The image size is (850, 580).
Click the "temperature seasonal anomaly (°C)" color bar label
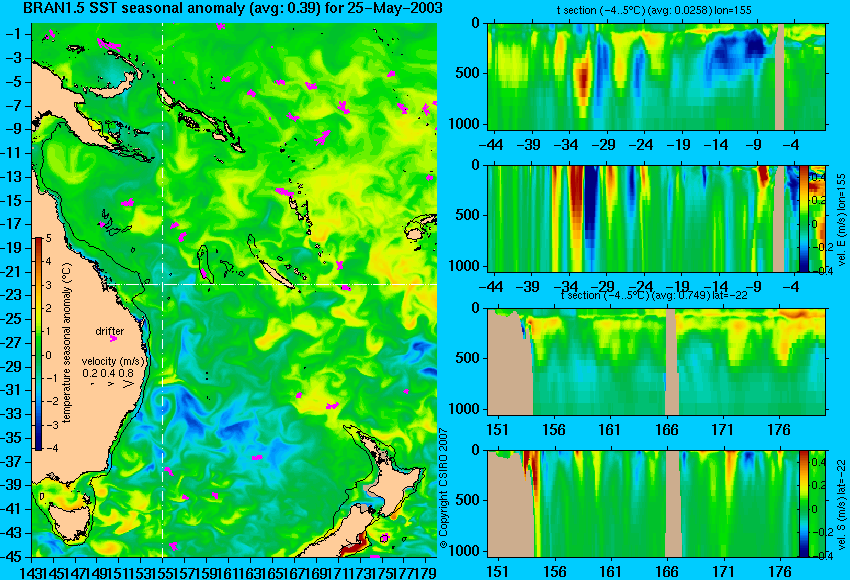[x=67, y=343]
